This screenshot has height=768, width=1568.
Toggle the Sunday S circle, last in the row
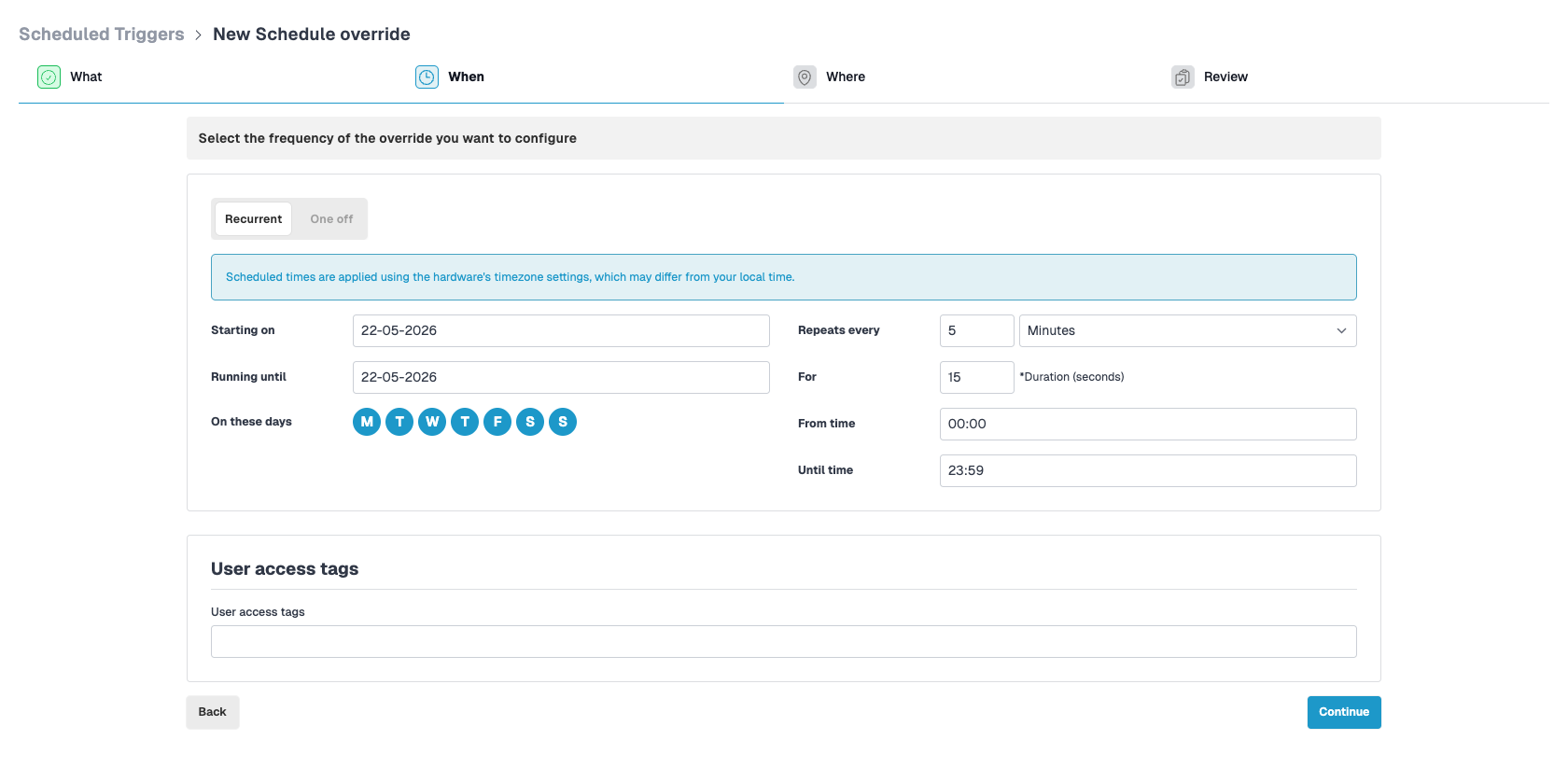(x=563, y=422)
